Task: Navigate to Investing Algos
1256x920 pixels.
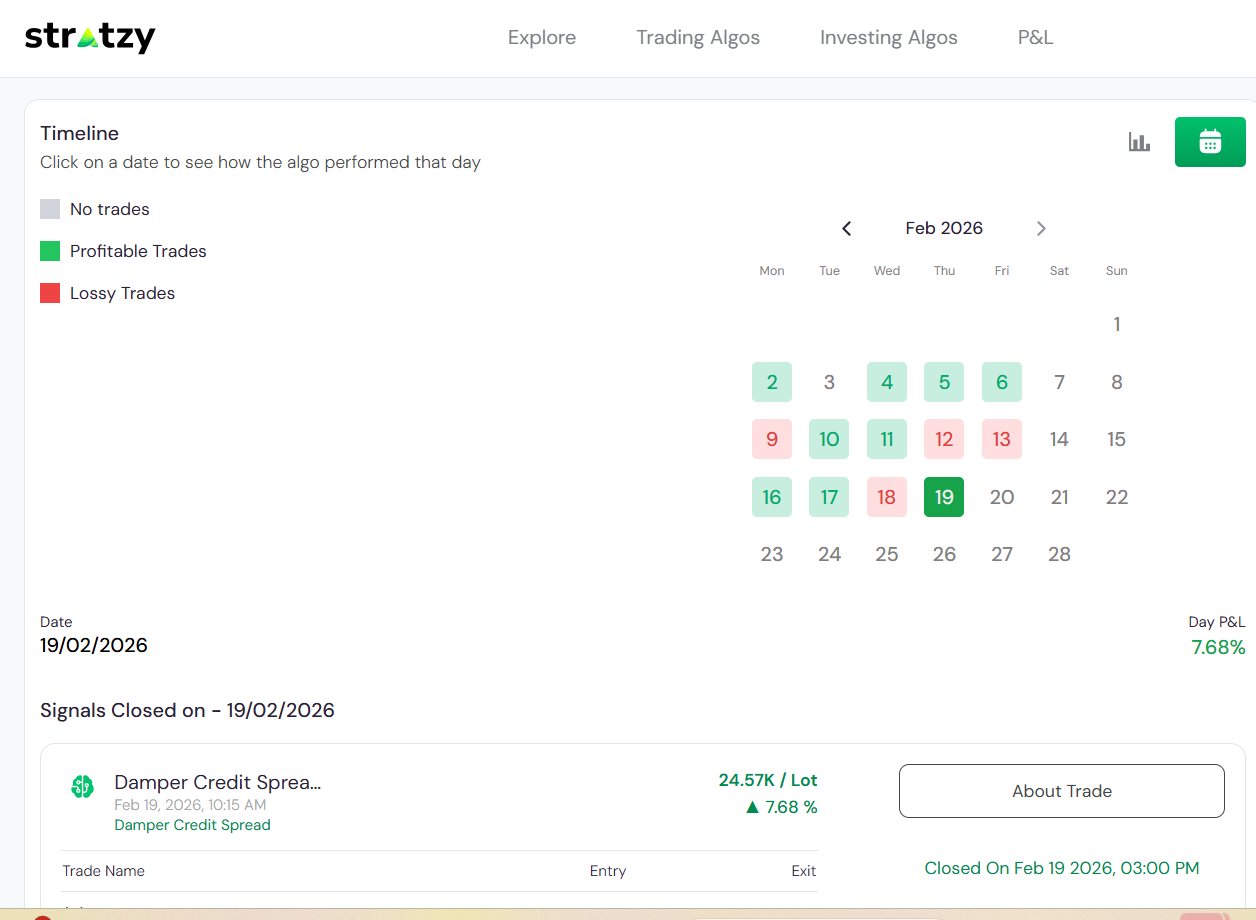Action: point(888,38)
